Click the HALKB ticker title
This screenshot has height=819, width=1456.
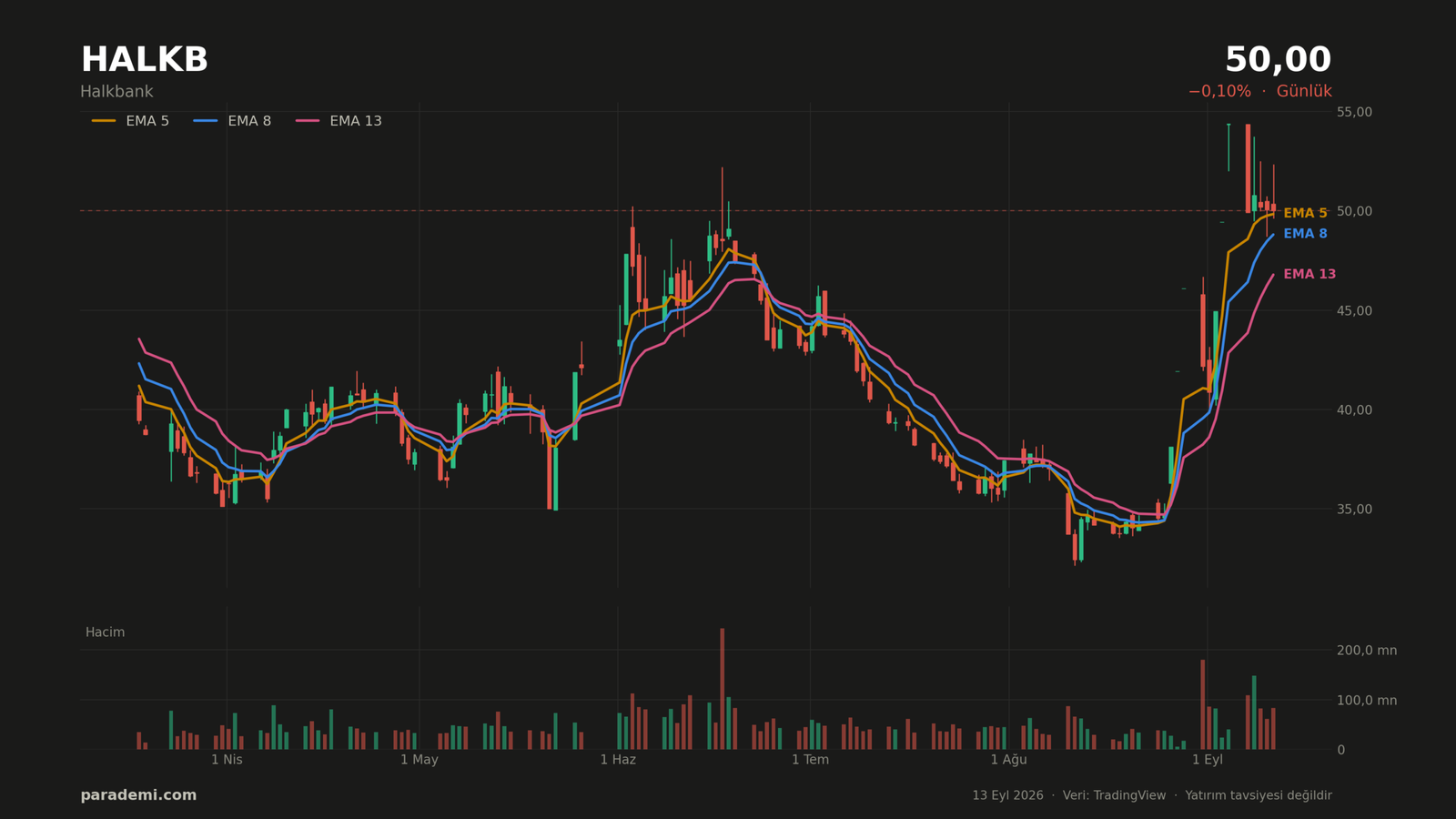point(145,60)
